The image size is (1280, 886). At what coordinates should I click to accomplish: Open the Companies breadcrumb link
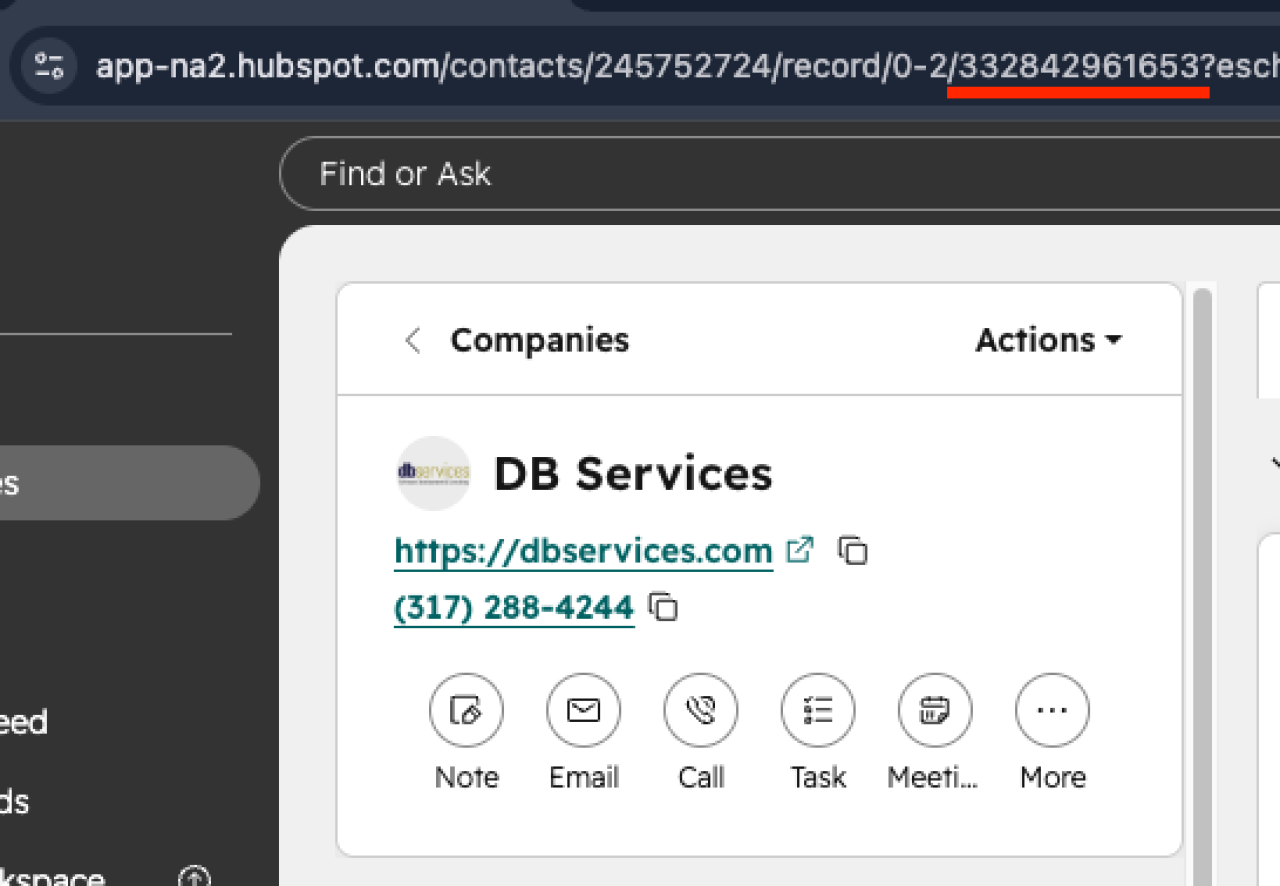[x=540, y=340]
